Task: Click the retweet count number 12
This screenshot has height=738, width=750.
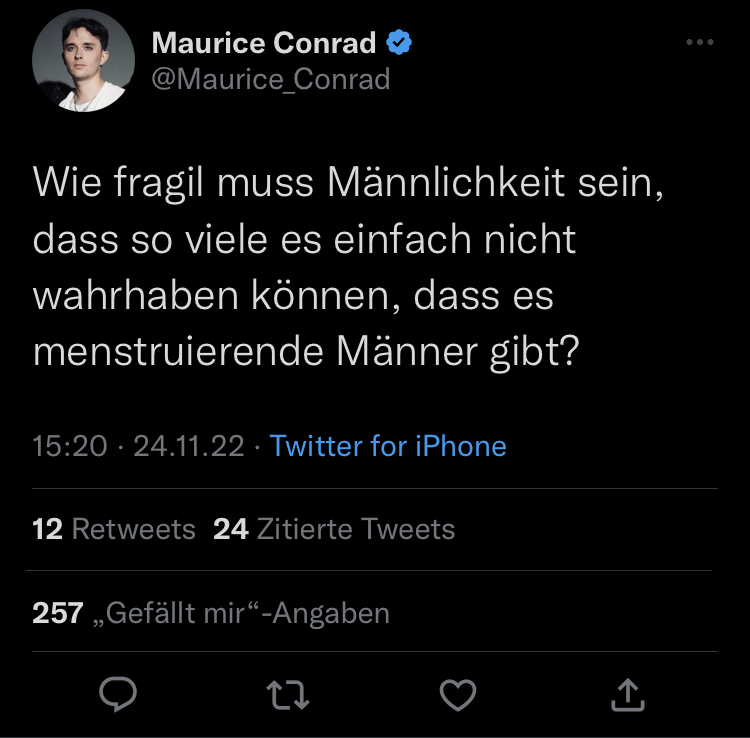Action: click(47, 529)
